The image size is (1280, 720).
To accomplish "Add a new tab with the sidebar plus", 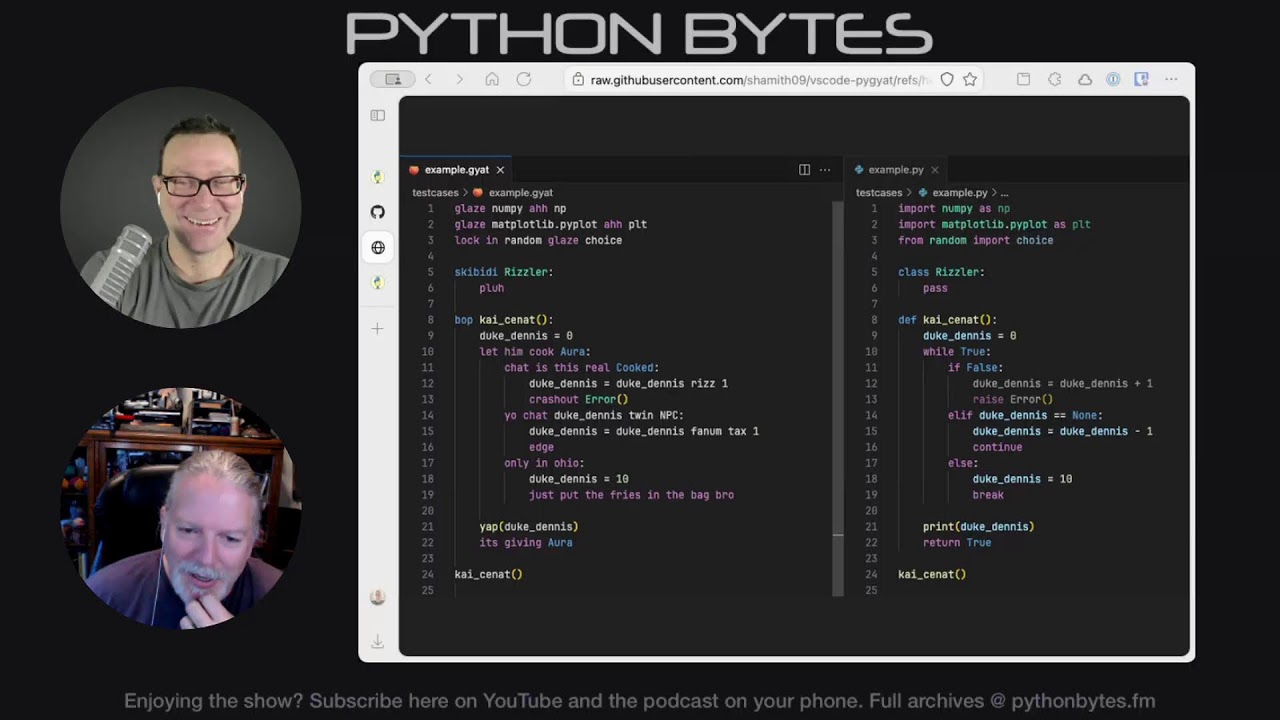I will 378,329.
